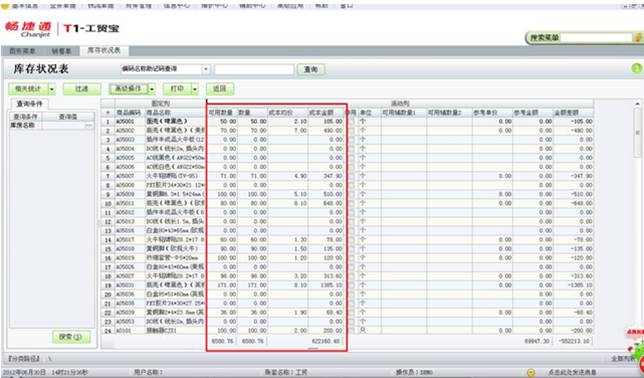Select the 查询条件 tab
Image resolution: width=644 pixels, height=378 pixels.
(x=29, y=104)
